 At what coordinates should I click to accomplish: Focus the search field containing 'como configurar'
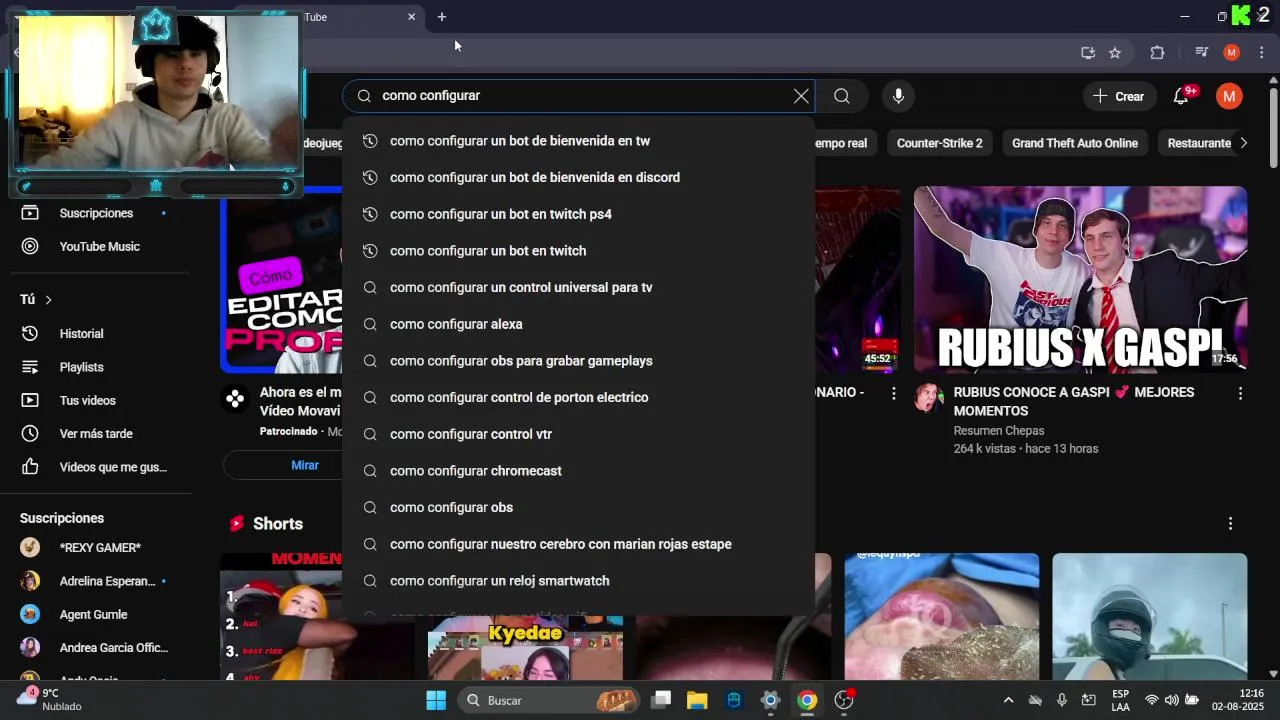578,96
